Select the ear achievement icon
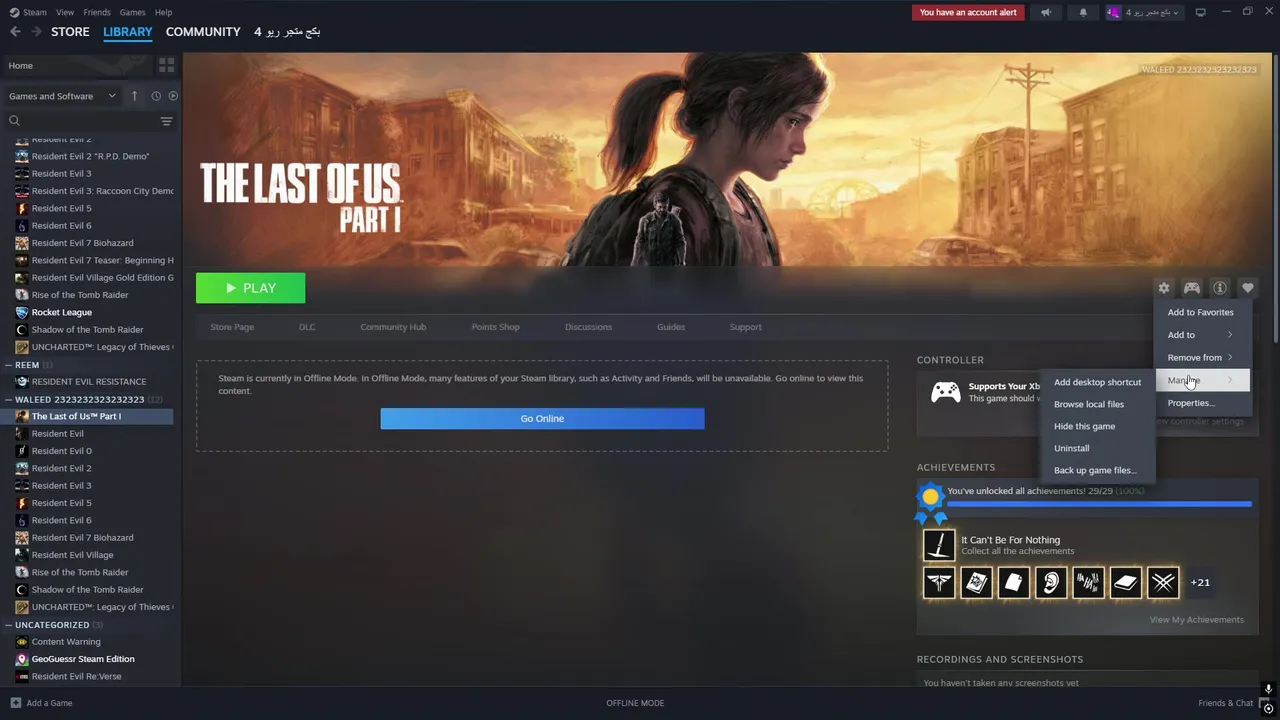The image size is (1280, 720). tap(1051, 582)
